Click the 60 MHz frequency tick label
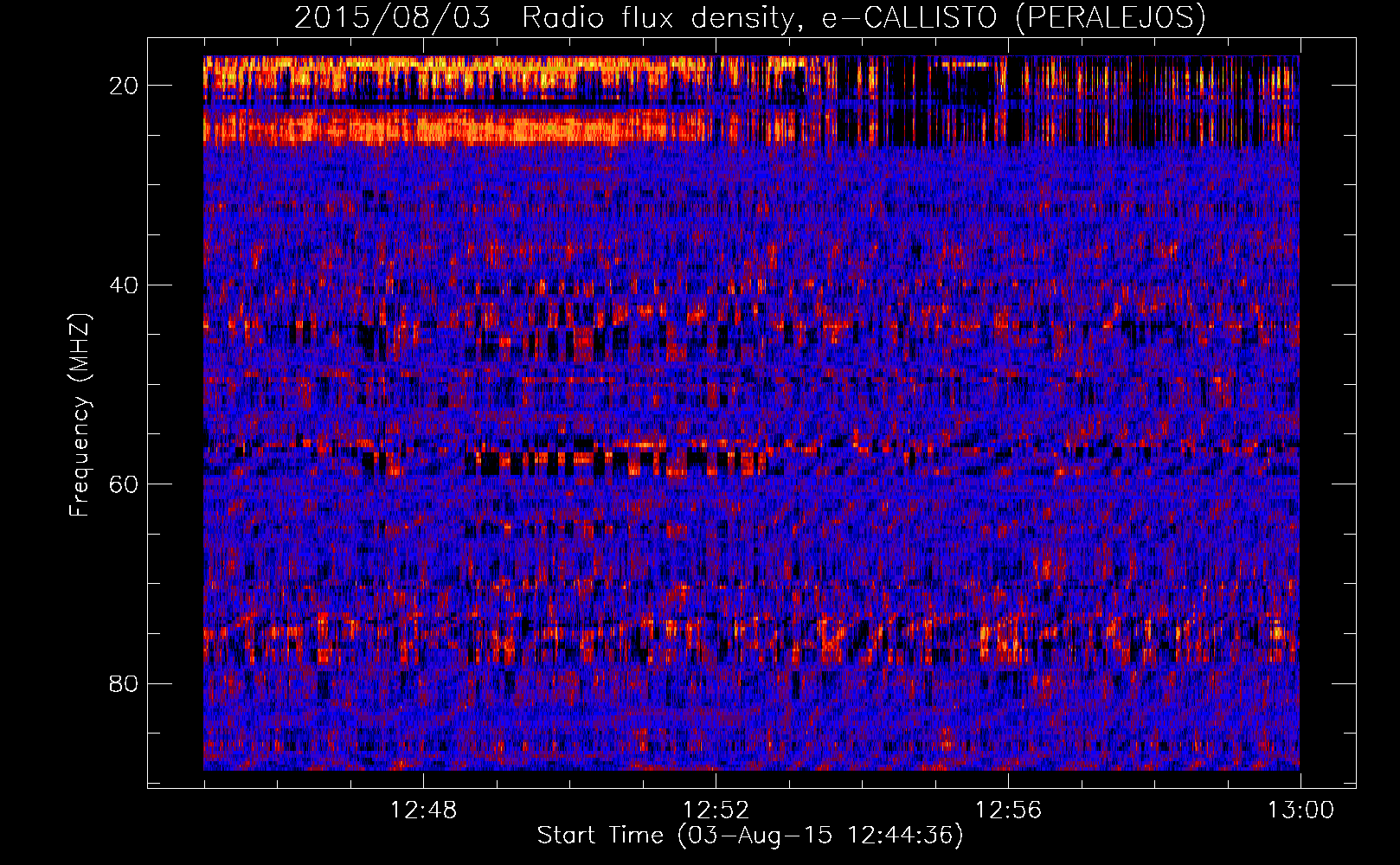 click(125, 484)
